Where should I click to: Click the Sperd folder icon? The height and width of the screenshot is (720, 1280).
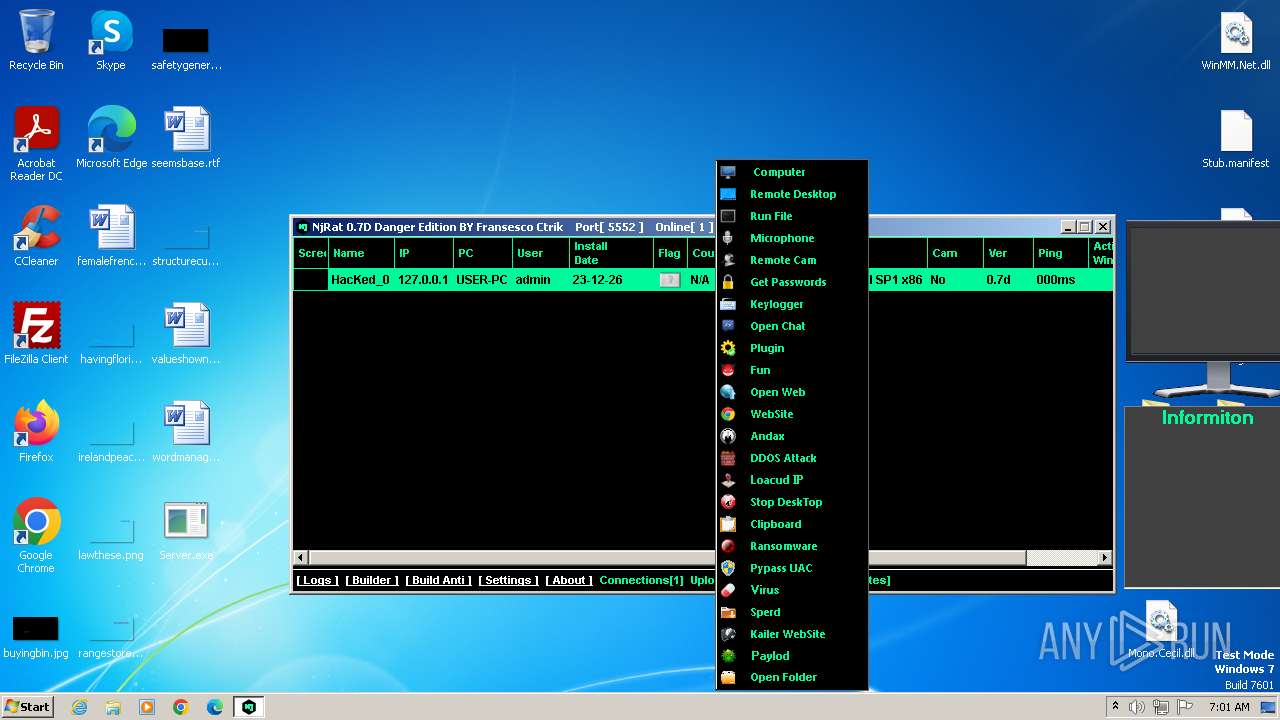(728, 612)
